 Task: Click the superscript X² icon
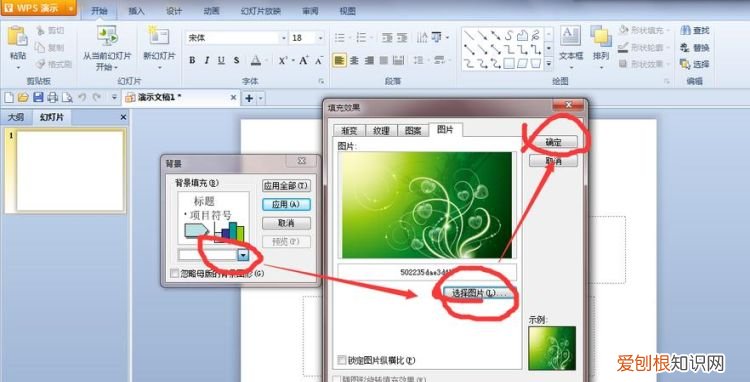[x=283, y=60]
